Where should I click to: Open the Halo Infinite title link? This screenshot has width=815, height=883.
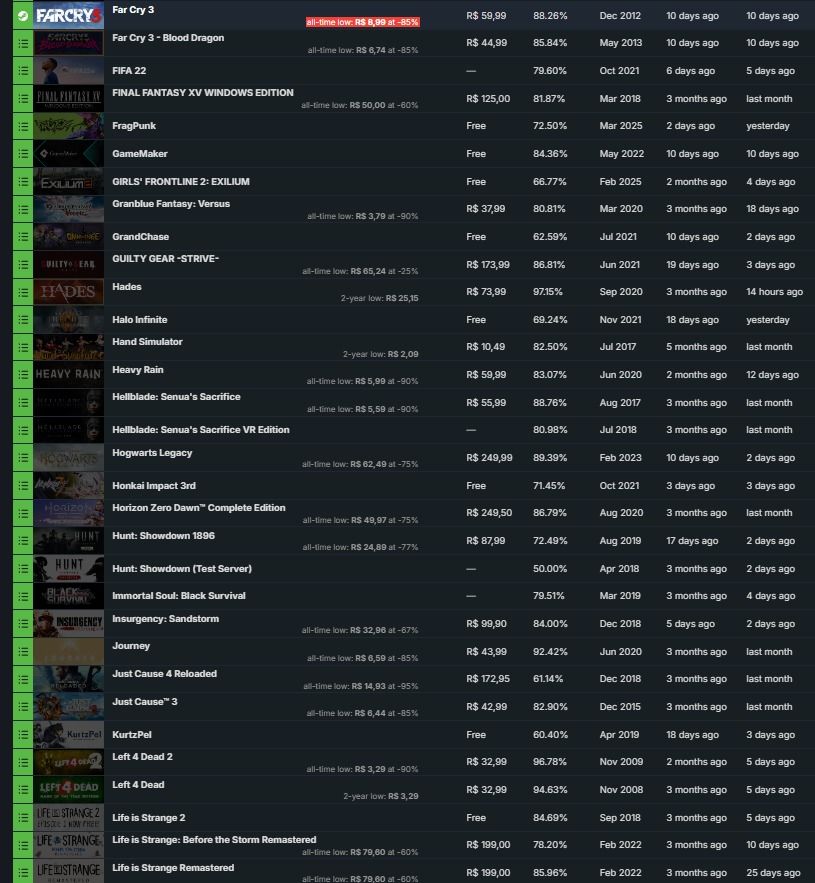click(140, 319)
